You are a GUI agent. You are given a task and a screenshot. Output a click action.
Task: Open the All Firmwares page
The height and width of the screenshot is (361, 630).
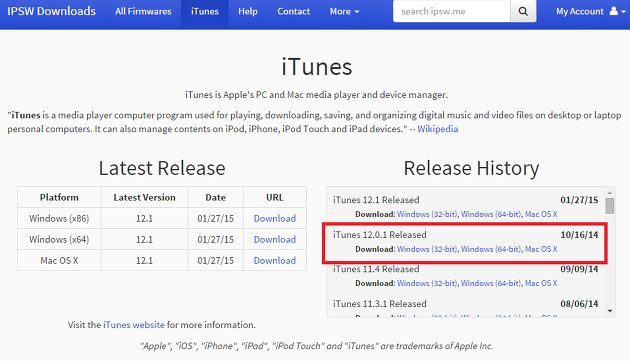tap(143, 12)
